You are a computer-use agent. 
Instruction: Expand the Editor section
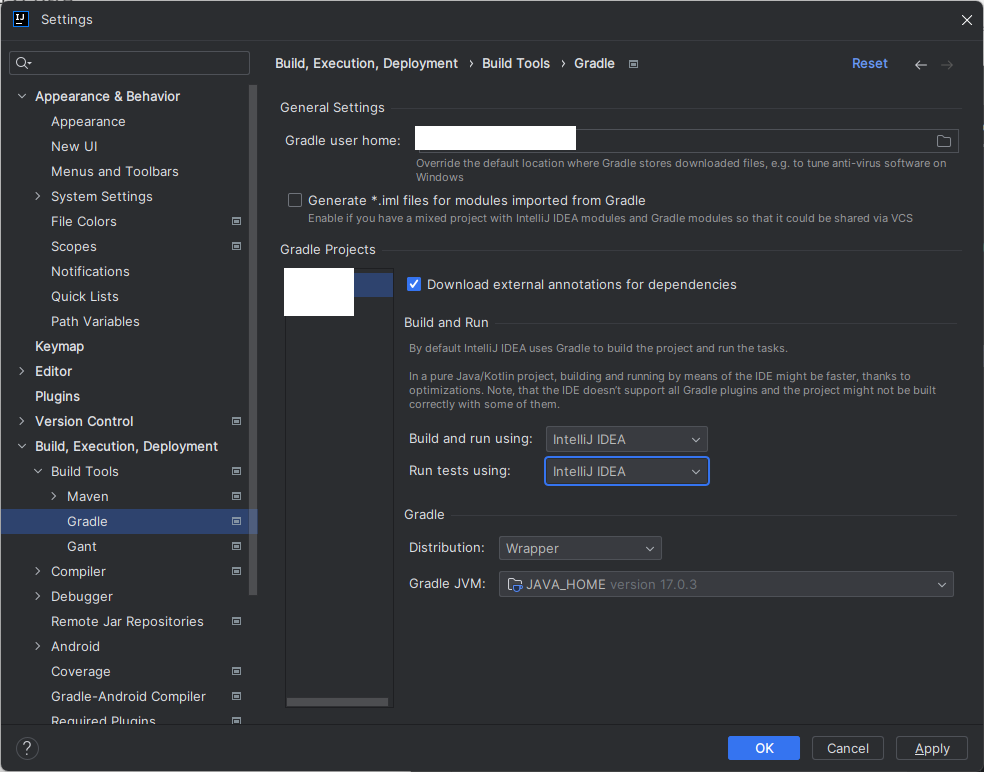click(x=22, y=371)
